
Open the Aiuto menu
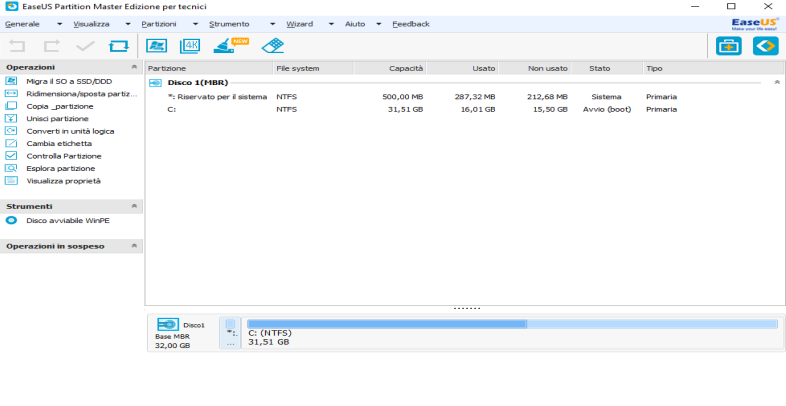(x=355, y=24)
